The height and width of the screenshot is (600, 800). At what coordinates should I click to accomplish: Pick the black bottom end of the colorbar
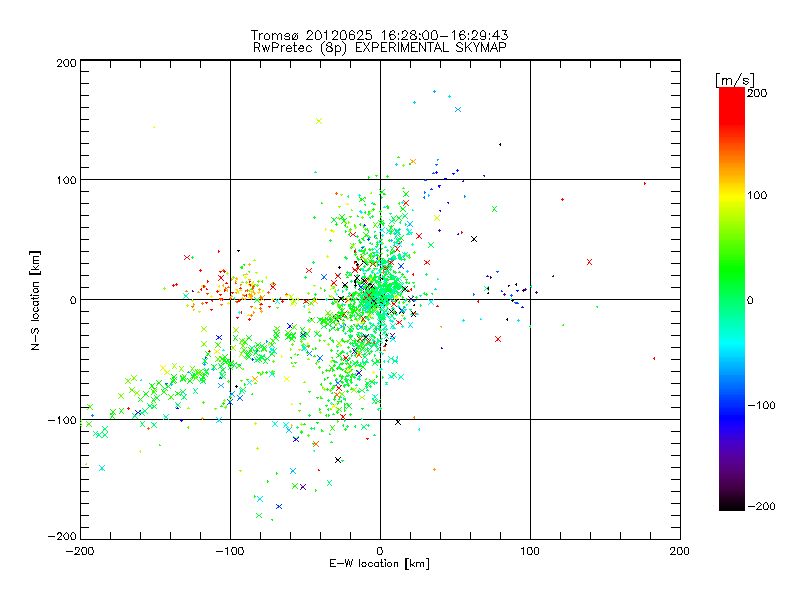click(x=732, y=504)
